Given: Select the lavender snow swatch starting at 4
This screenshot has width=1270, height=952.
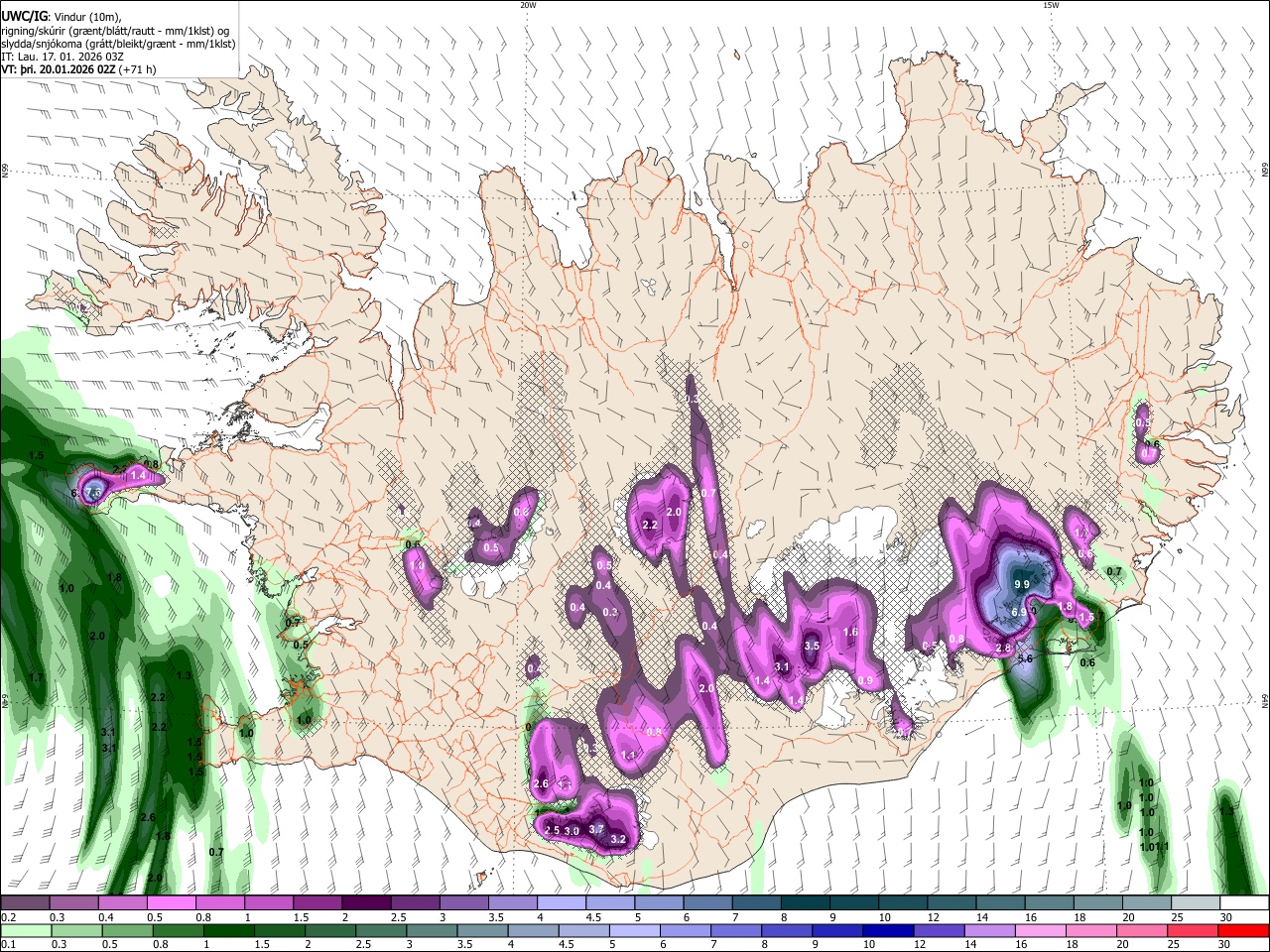Looking at the screenshot, I should click(x=561, y=903).
